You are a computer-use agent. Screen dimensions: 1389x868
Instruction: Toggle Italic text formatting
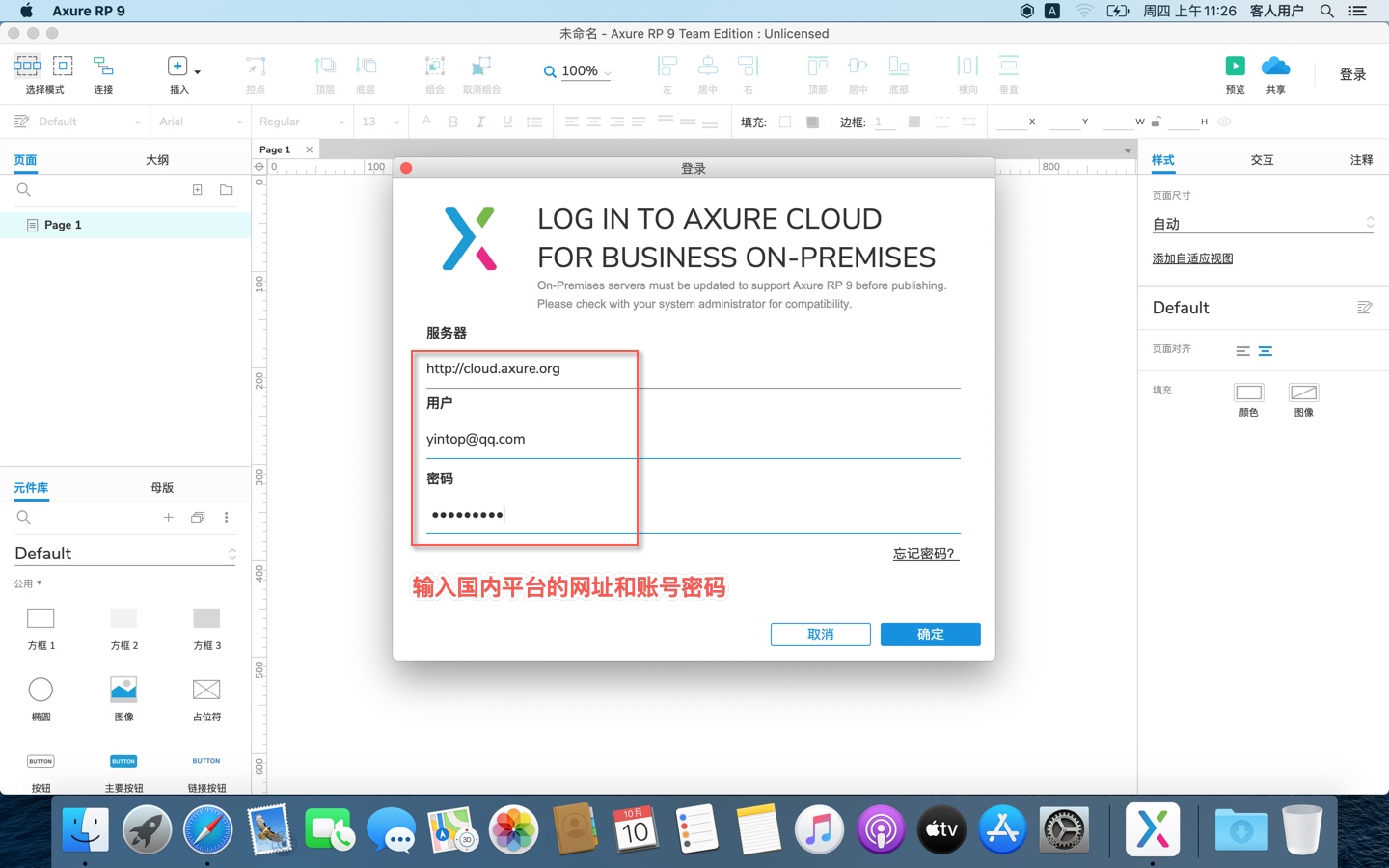pos(480,122)
